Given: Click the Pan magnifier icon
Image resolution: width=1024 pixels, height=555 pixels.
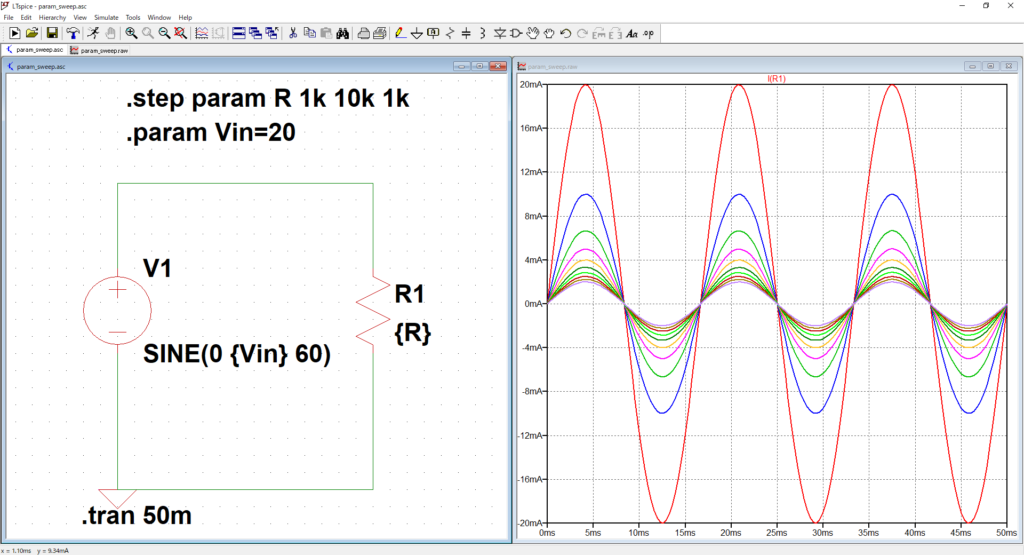Looking at the screenshot, I should pyautogui.click(x=148, y=33).
